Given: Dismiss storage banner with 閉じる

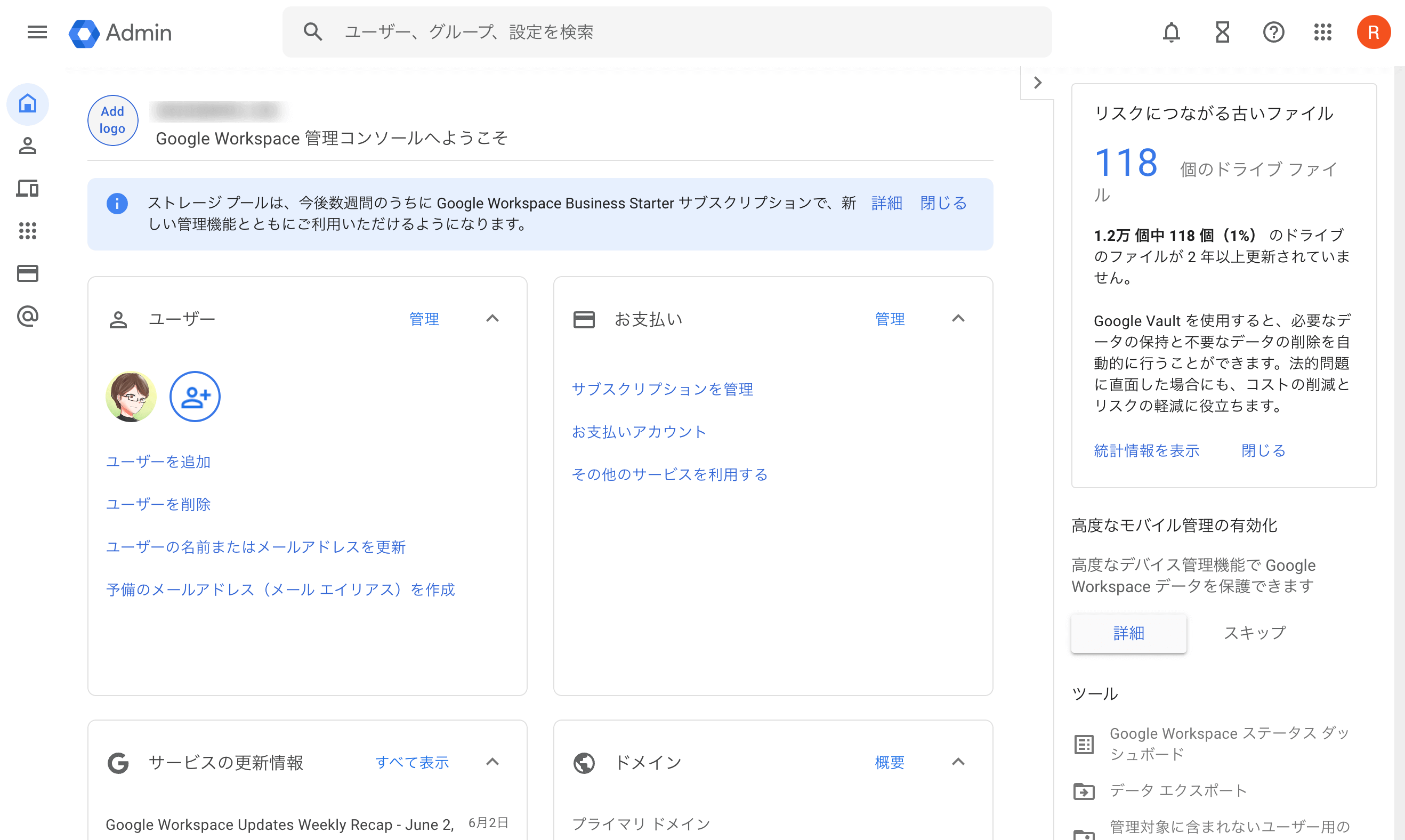Looking at the screenshot, I should [943, 203].
